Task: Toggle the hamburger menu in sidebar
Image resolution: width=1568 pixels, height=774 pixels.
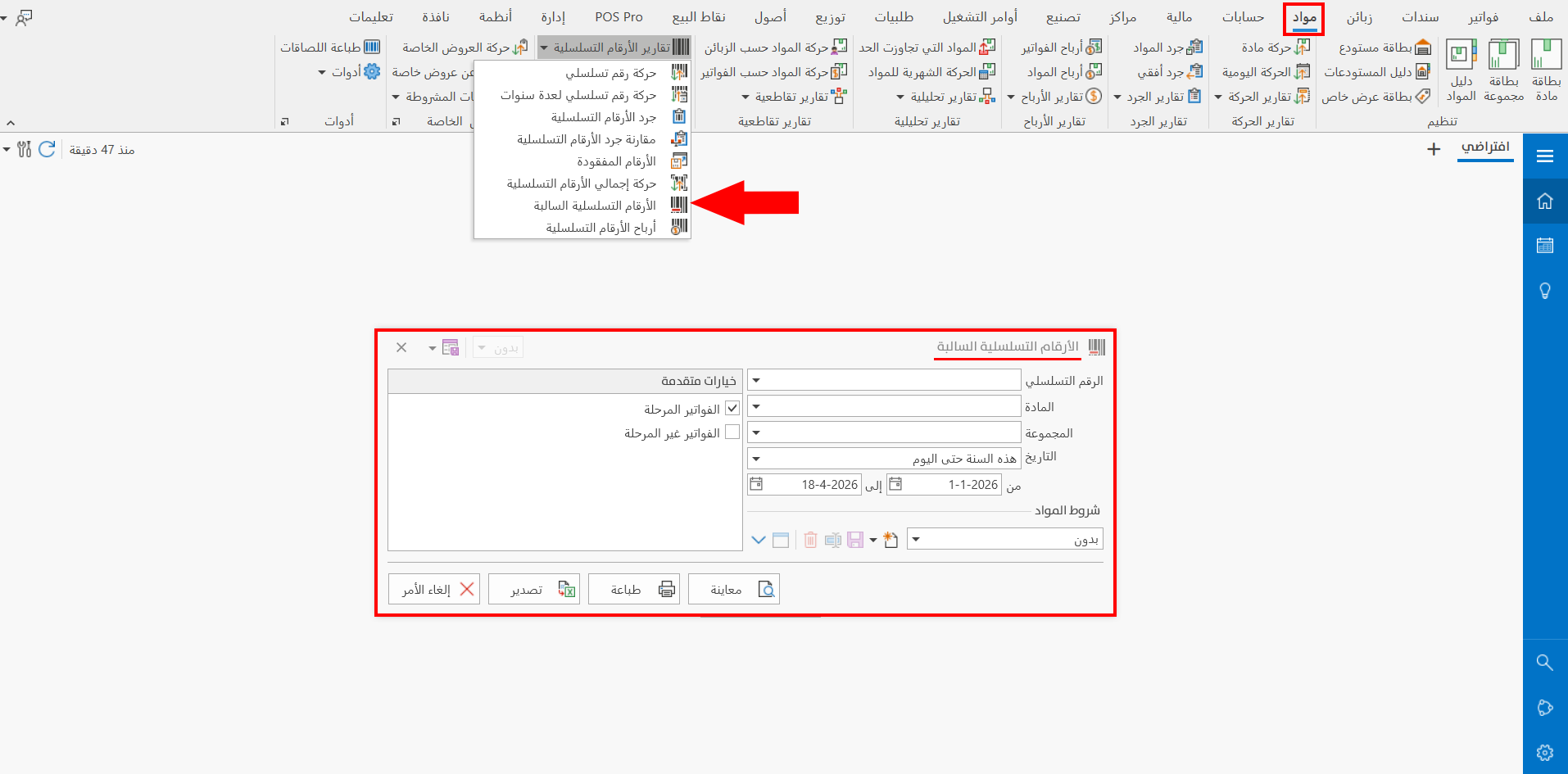Action: coord(1545,156)
